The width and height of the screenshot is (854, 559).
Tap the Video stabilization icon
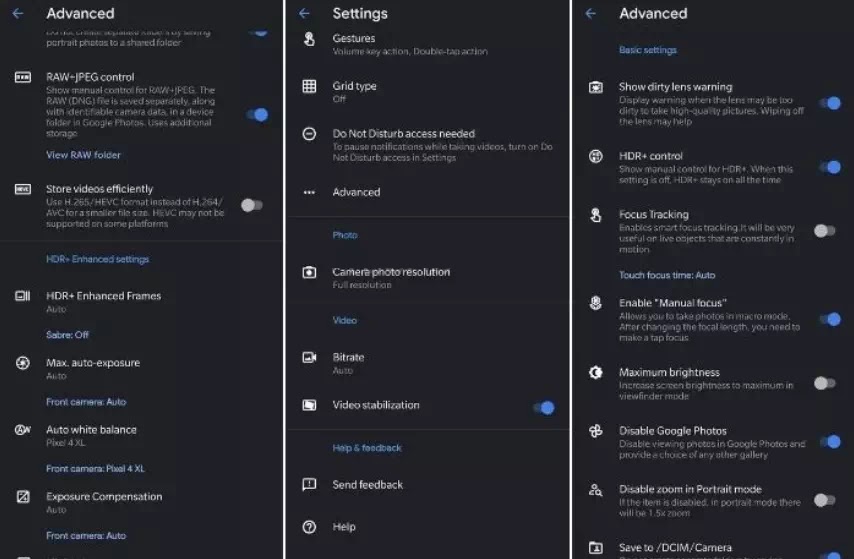pyautogui.click(x=309, y=405)
